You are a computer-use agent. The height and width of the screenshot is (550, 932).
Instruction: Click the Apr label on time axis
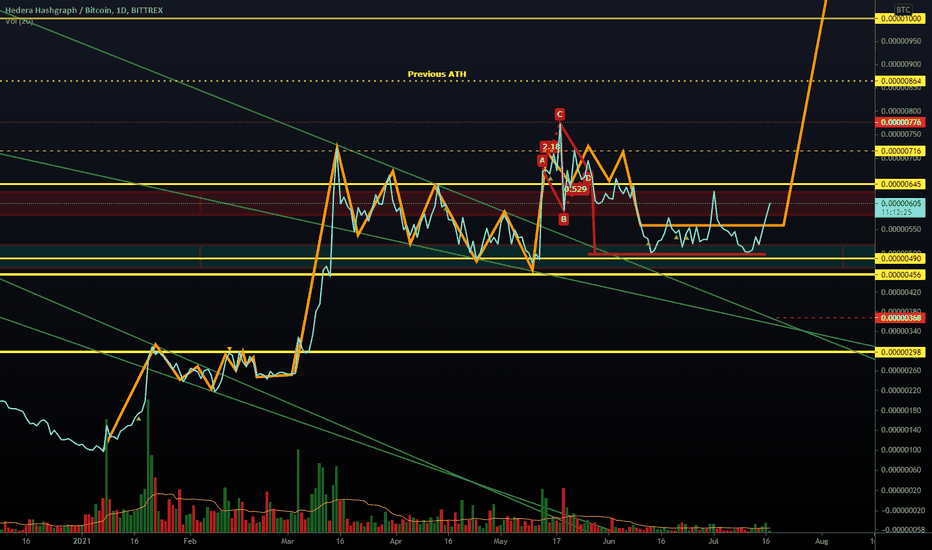[396, 541]
